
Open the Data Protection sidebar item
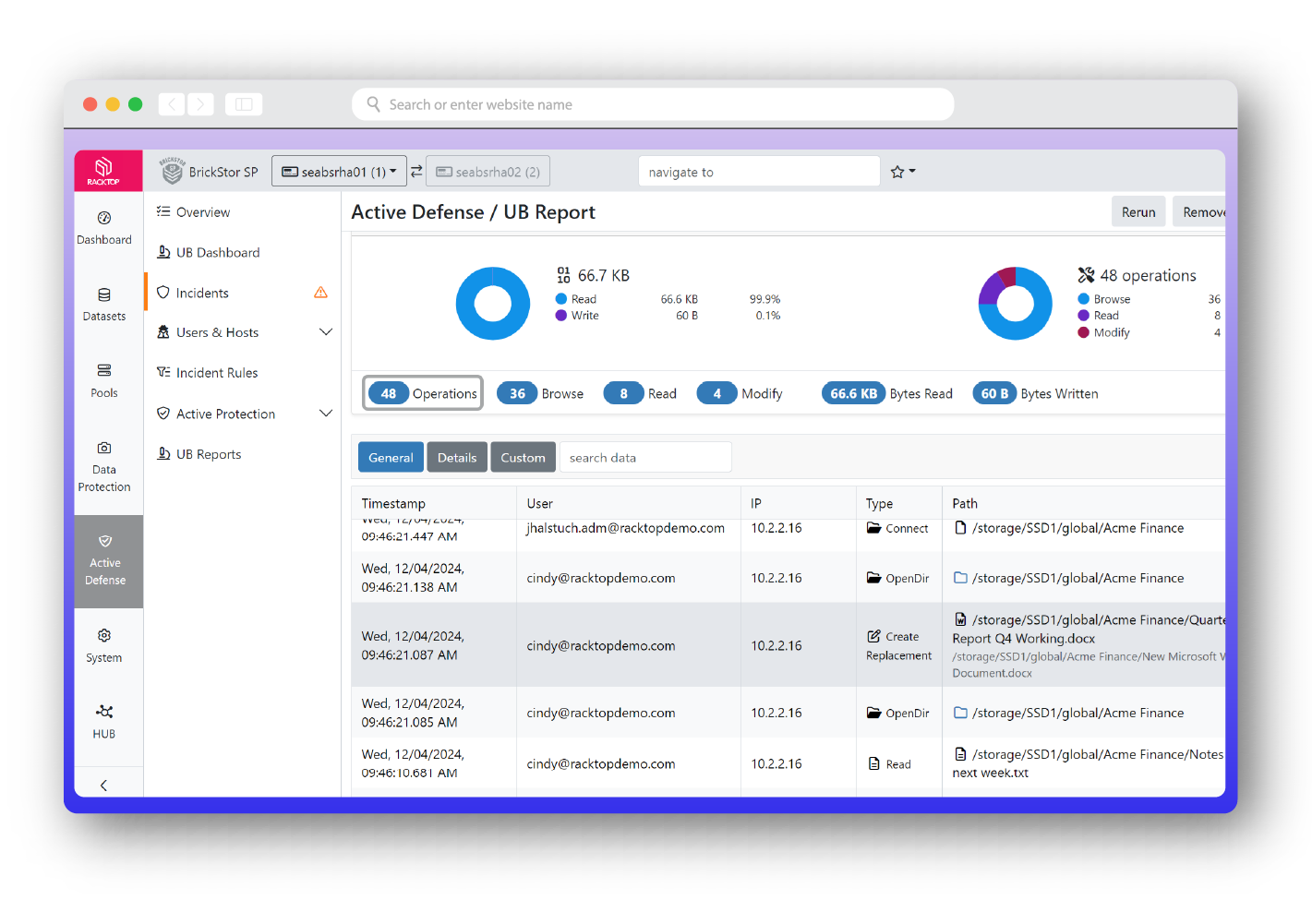pyautogui.click(x=104, y=466)
